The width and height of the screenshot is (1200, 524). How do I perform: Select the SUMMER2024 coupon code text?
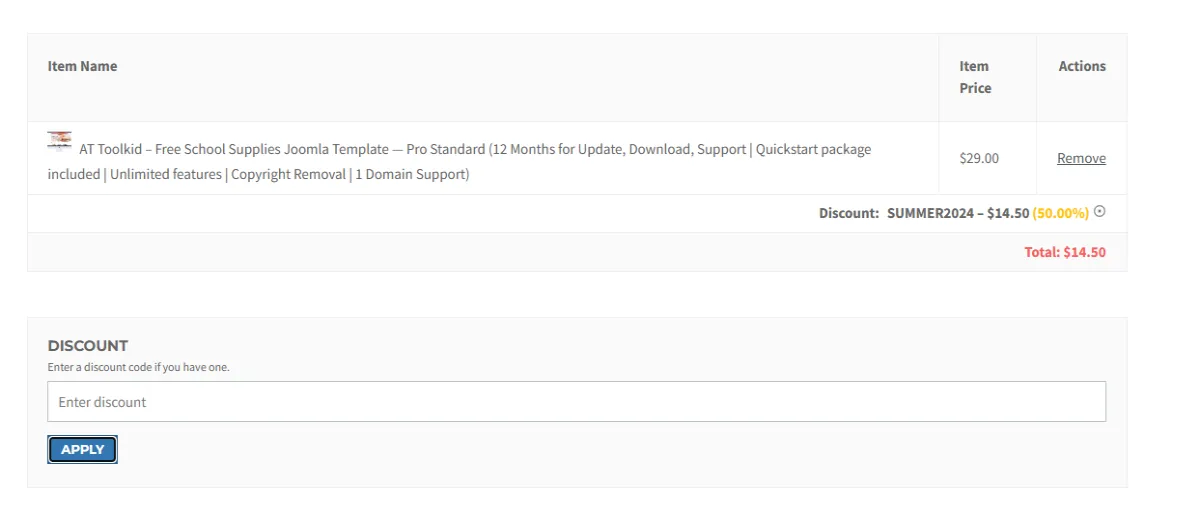point(929,213)
